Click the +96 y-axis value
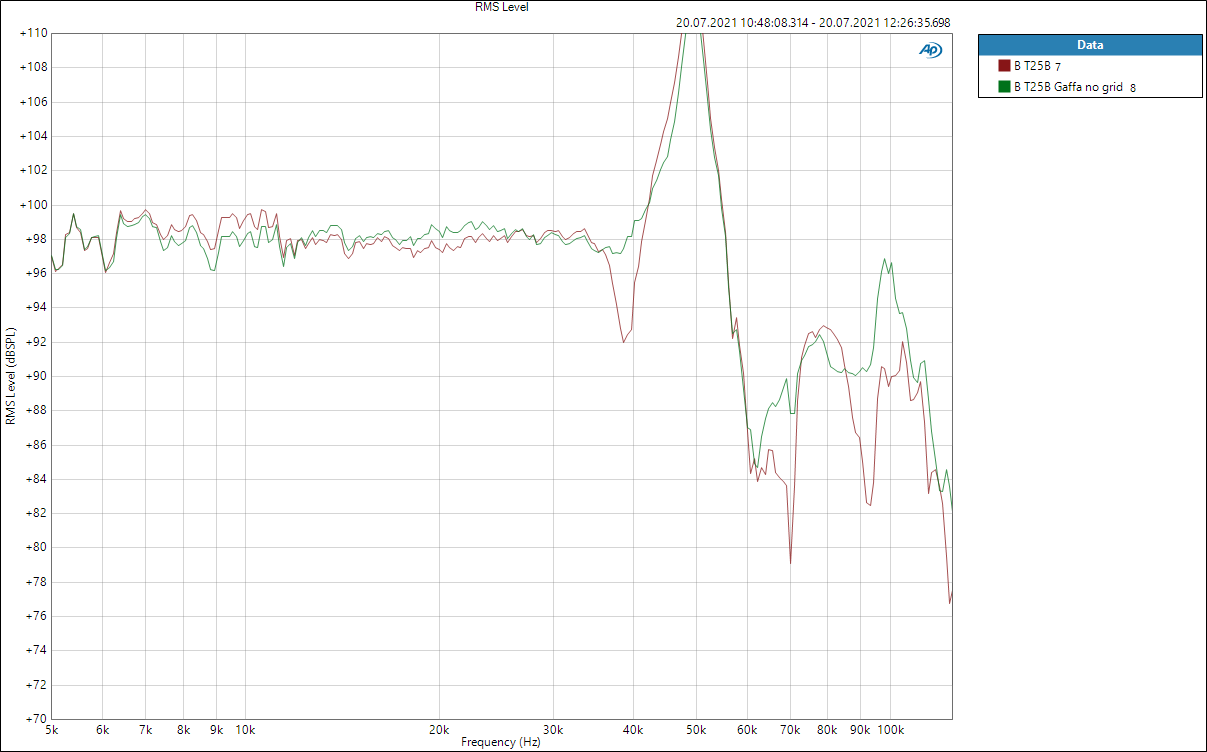This screenshot has height=752, width=1207. coord(36,273)
